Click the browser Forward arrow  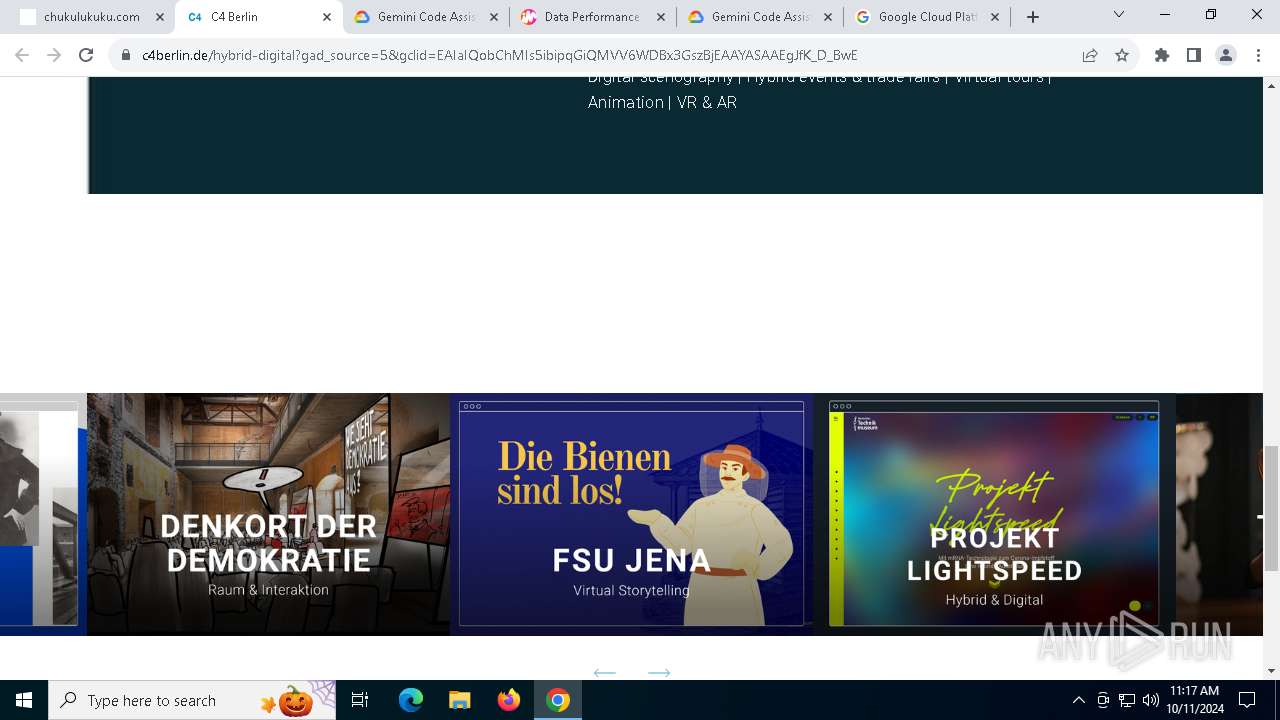click(54, 55)
